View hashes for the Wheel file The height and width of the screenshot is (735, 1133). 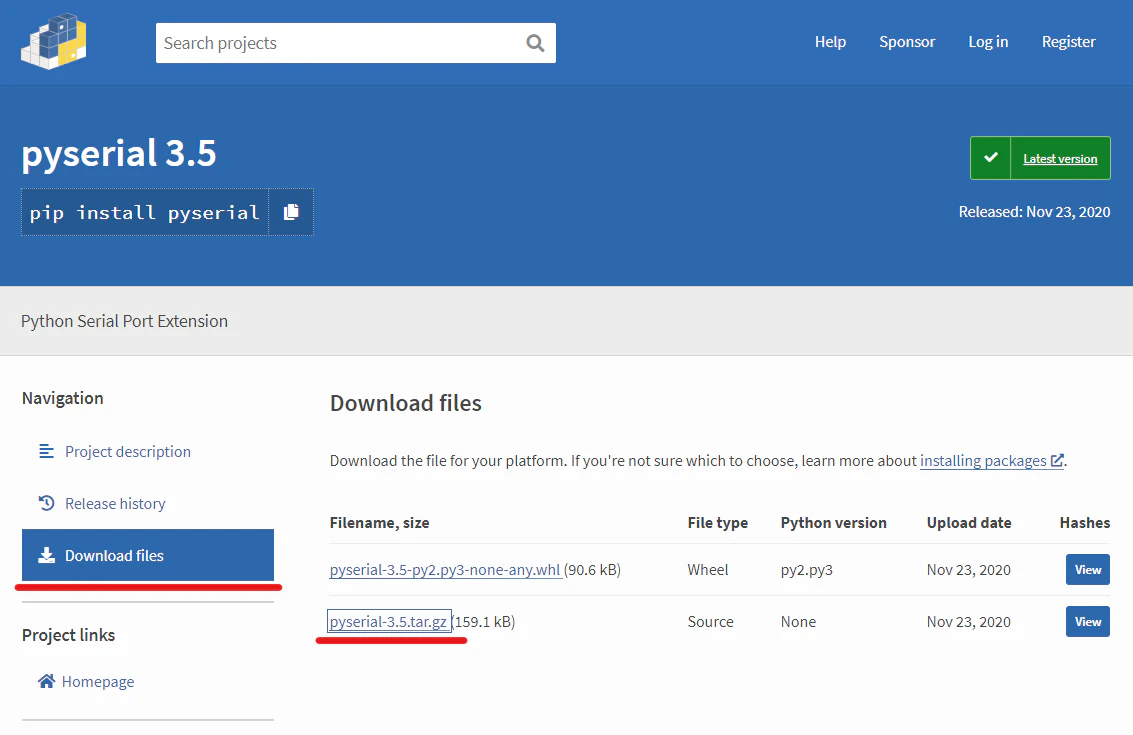(1087, 569)
